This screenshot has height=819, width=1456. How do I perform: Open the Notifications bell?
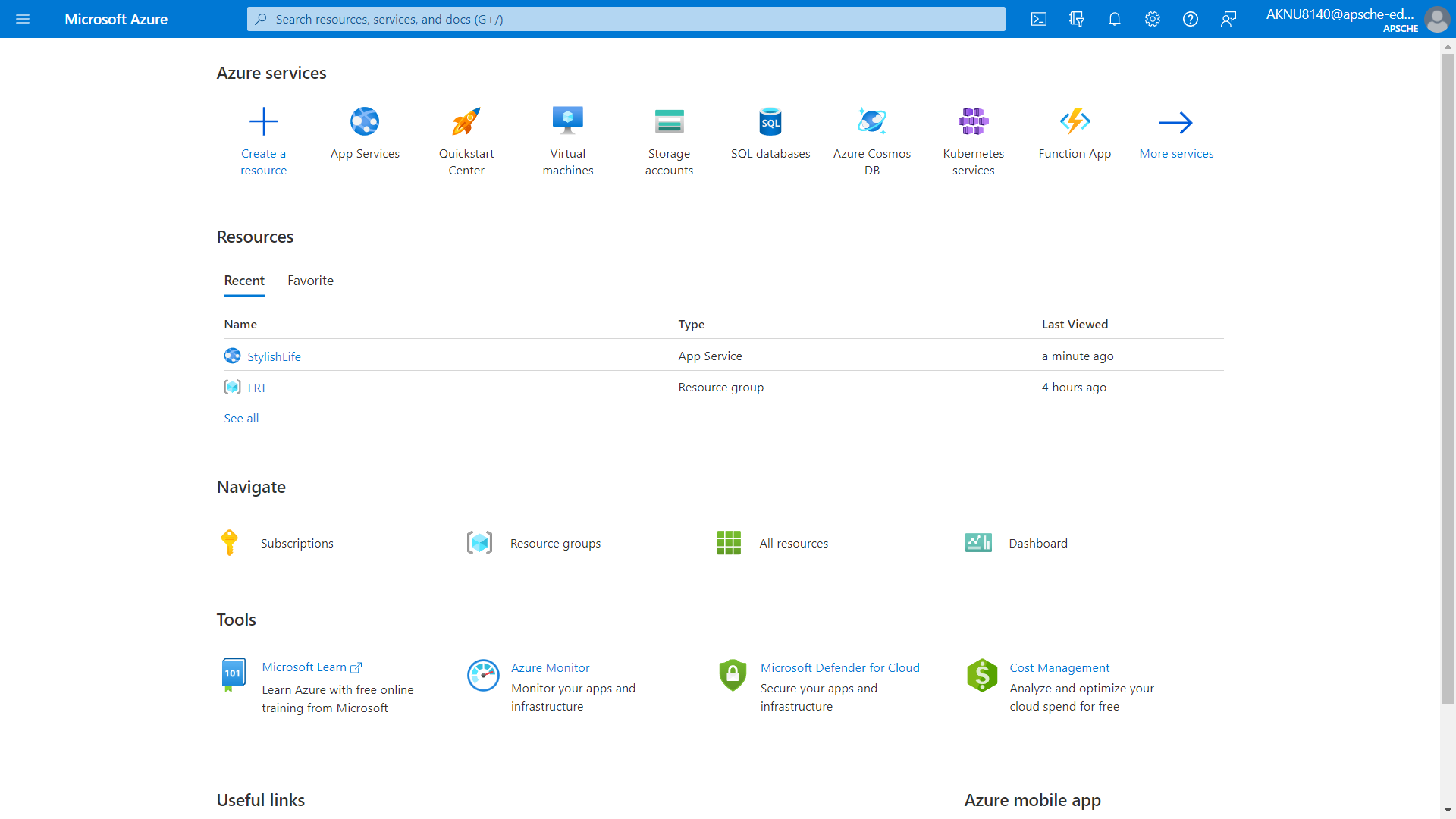(x=1114, y=19)
